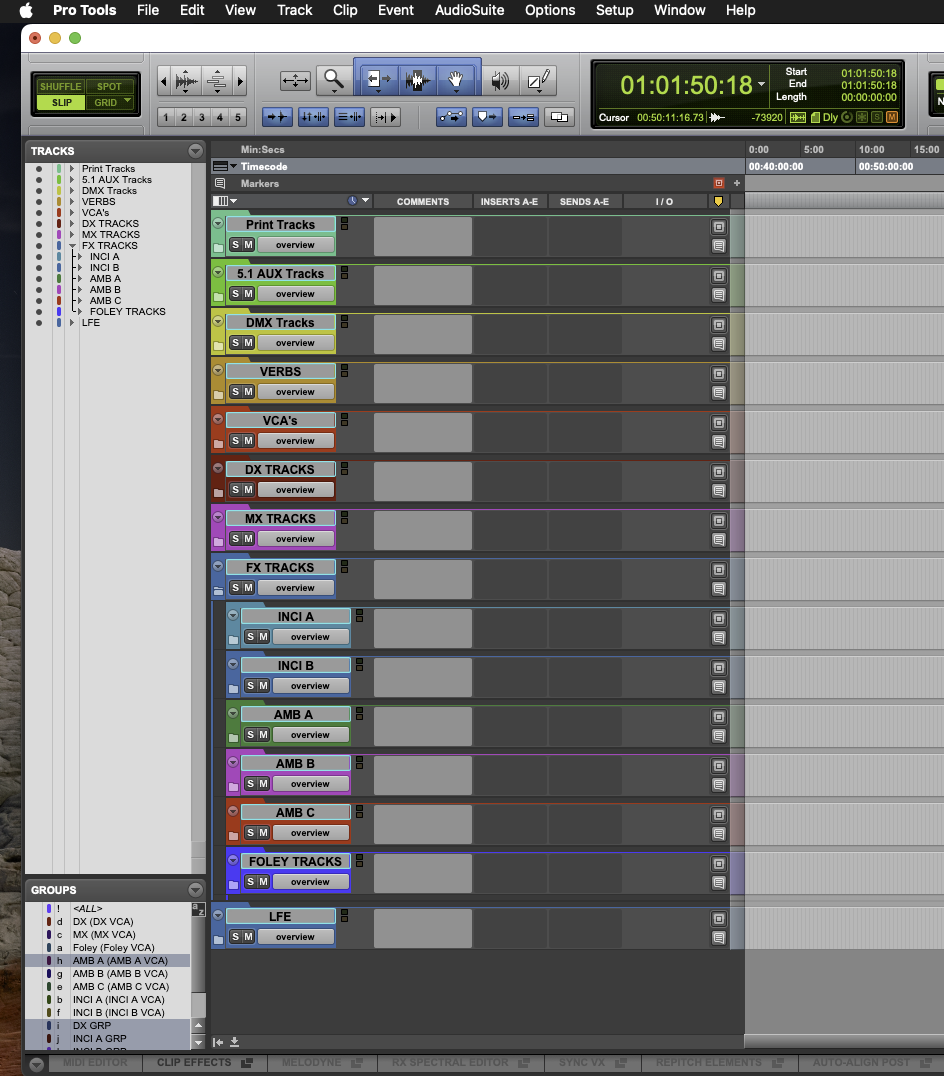Open the Event menu
The image size is (944, 1076).
pyautogui.click(x=396, y=10)
